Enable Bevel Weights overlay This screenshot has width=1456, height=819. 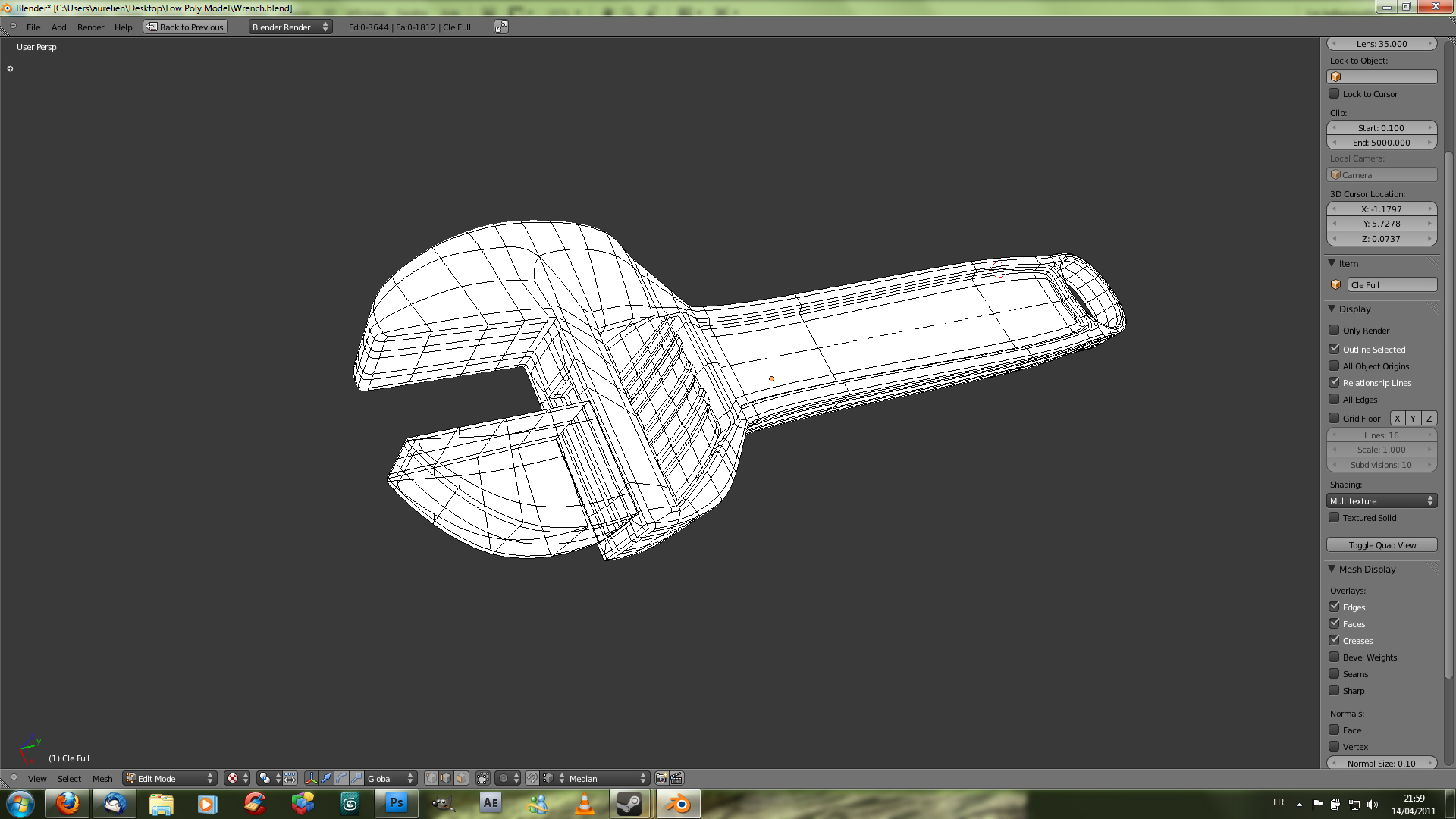coord(1334,657)
